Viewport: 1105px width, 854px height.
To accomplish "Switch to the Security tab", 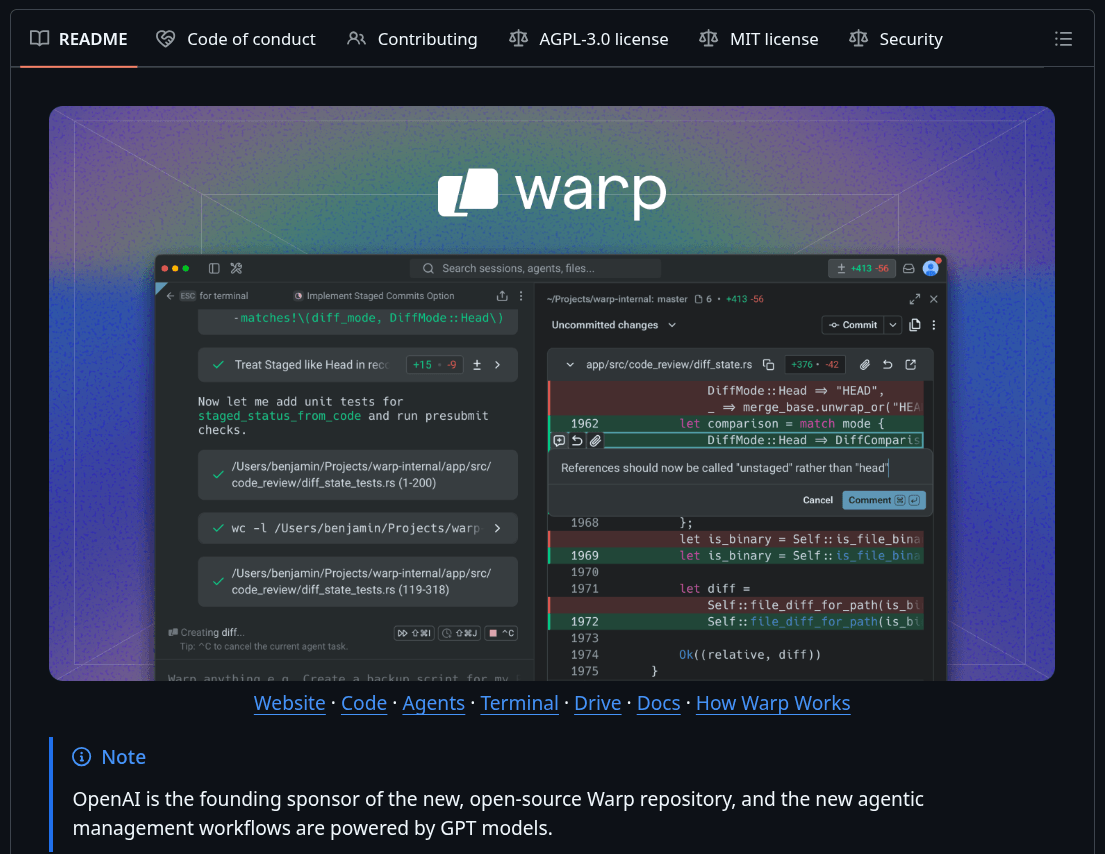I will [895, 39].
